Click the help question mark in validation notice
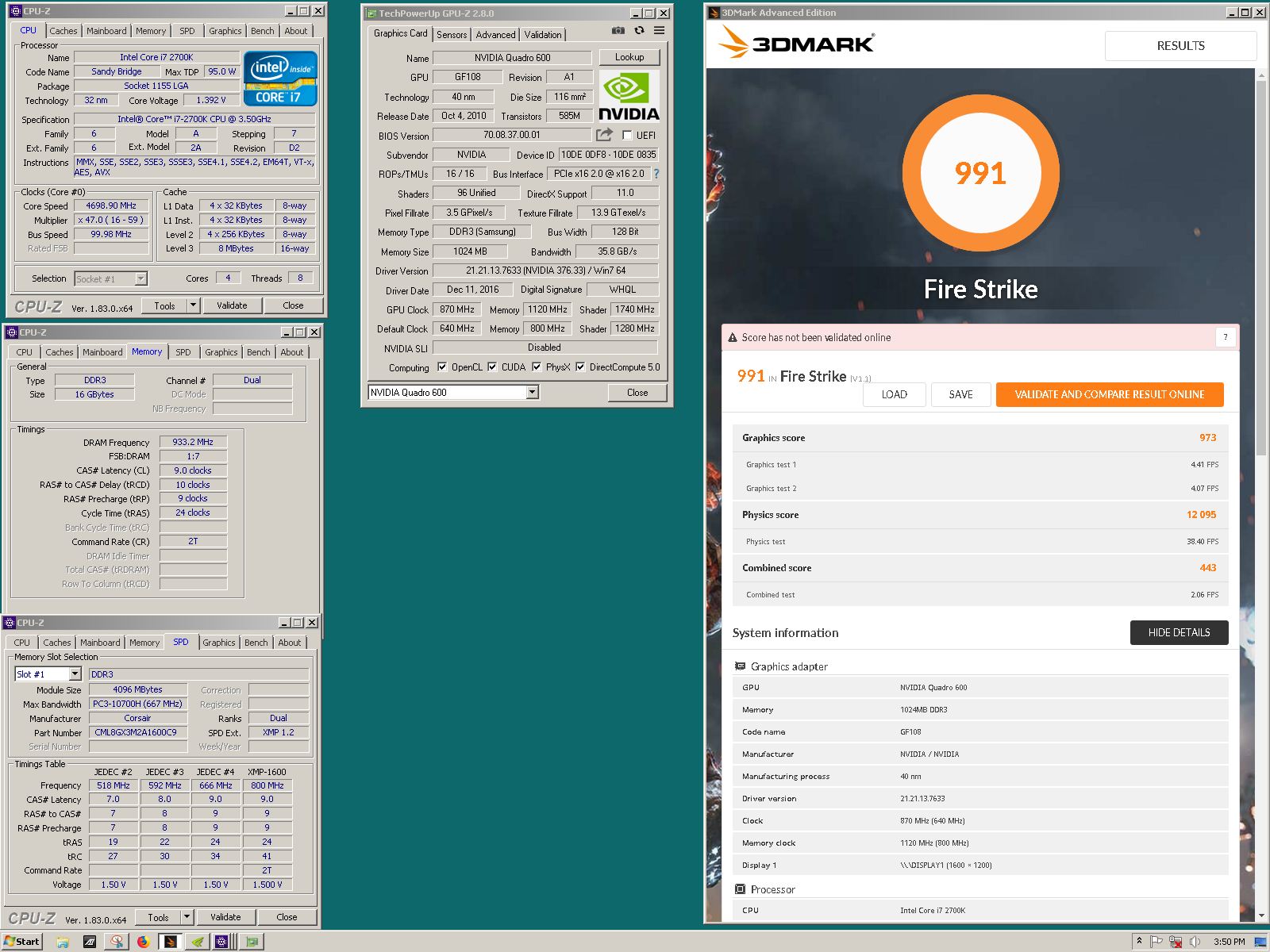This screenshot has height=952, width=1270. point(1225,337)
